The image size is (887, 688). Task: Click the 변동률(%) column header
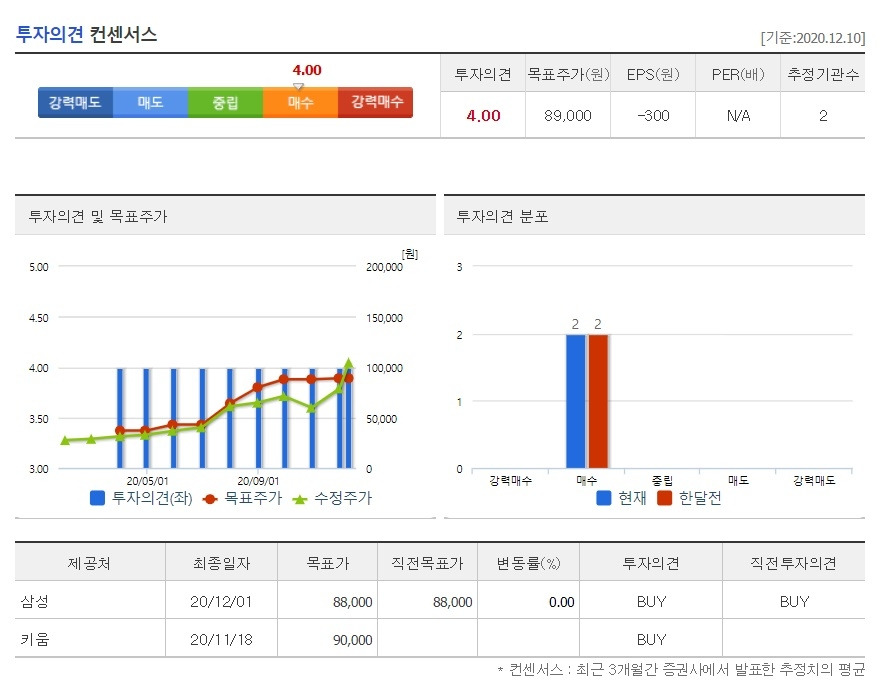528,563
